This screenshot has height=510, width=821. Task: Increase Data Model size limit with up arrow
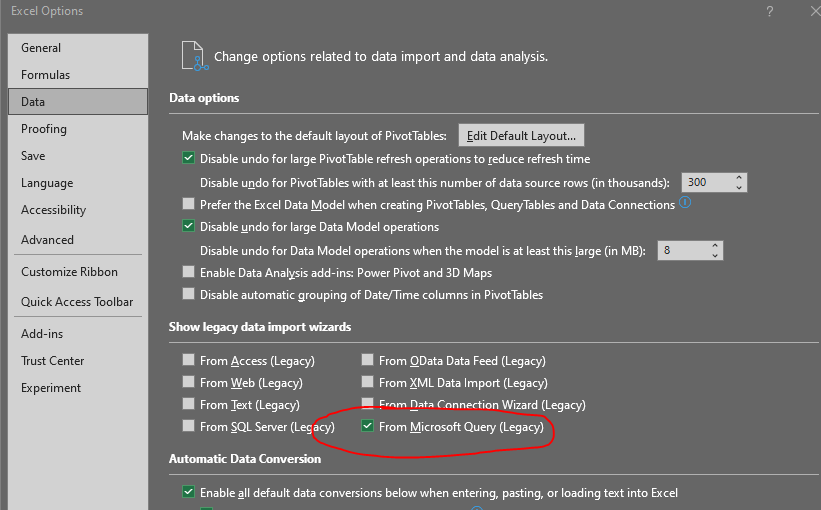click(715, 246)
